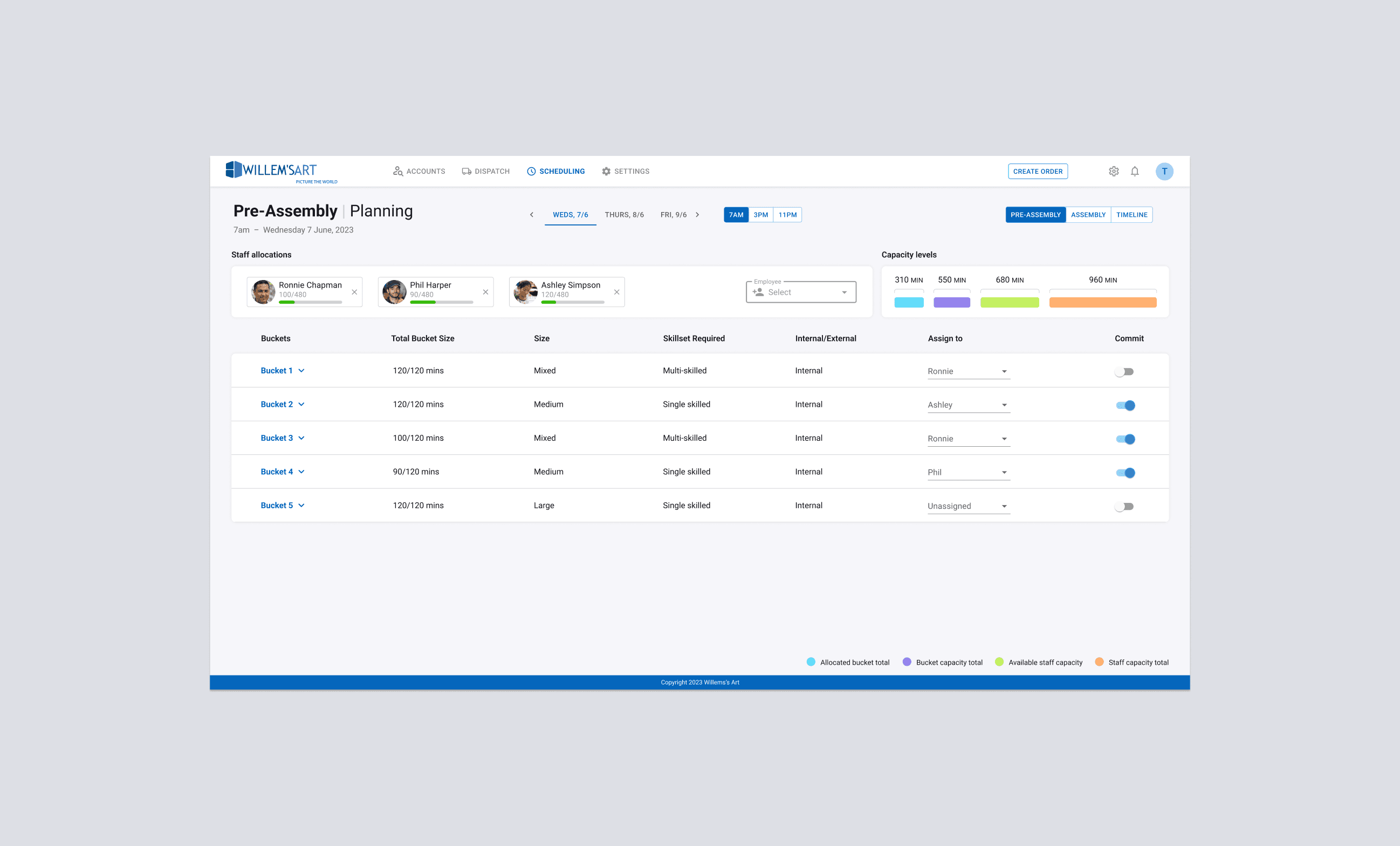Select the WEDS, 7/6 date tab
Image resolution: width=1400 pixels, height=846 pixels.
click(571, 215)
